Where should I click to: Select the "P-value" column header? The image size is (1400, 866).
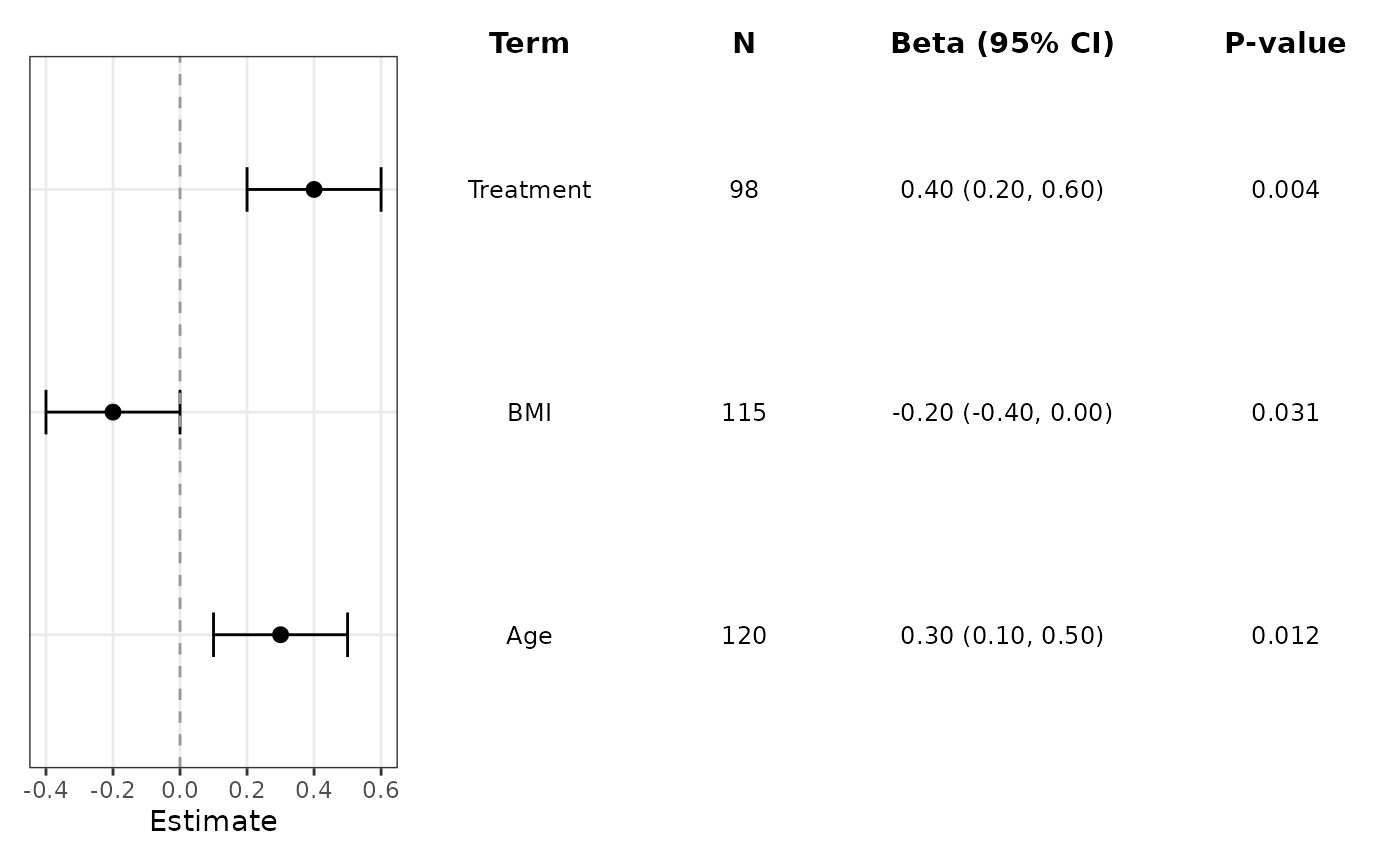coord(1285,44)
